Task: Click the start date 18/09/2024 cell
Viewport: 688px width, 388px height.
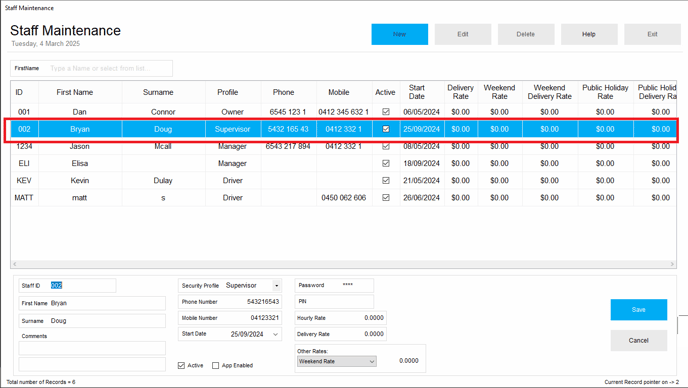Action: pyautogui.click(x=422, y=163)
